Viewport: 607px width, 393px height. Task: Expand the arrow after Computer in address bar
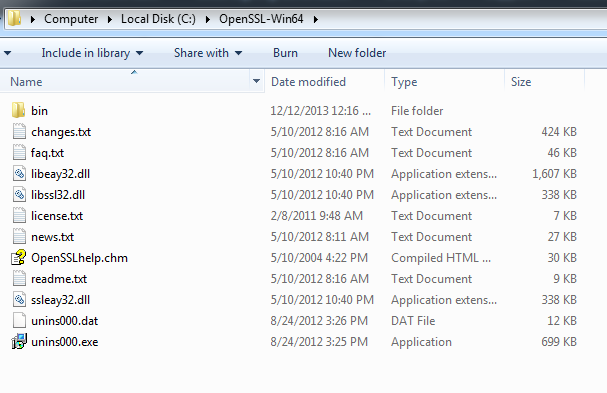pyautogui.click(x=110, y=19)
